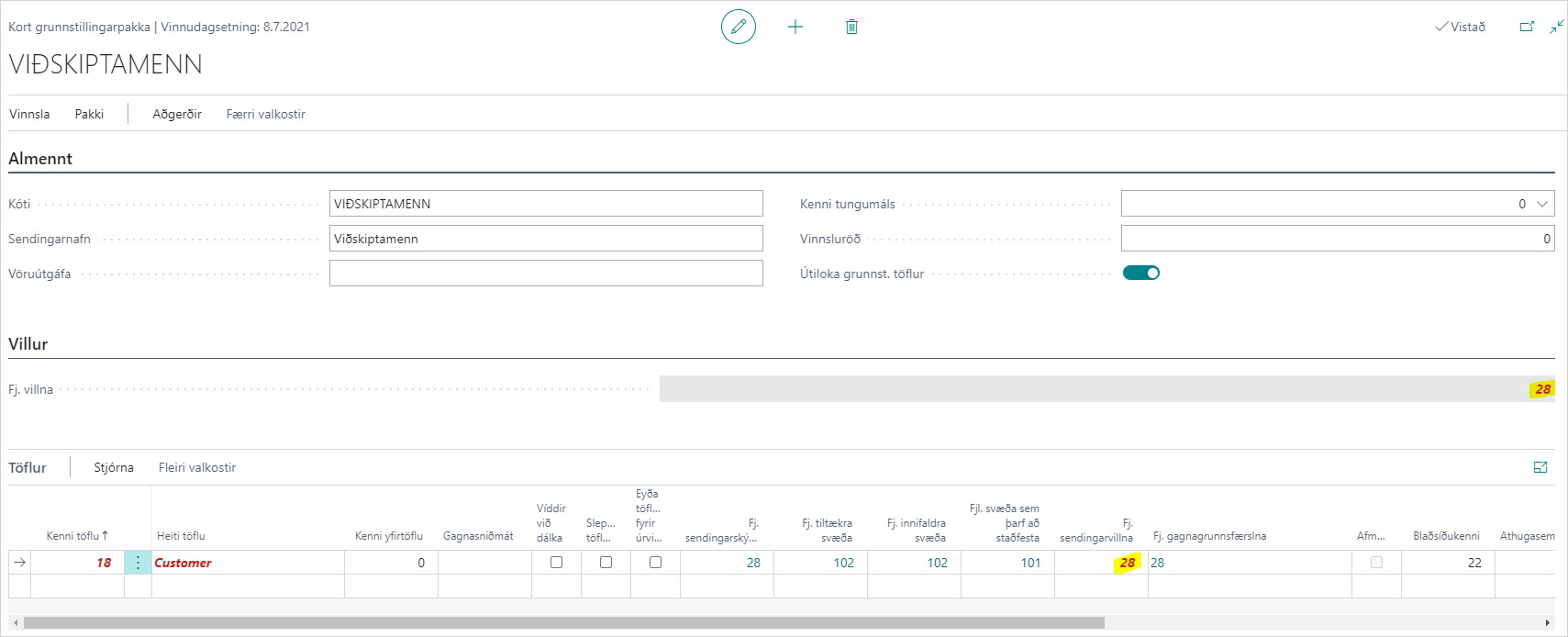Click the Customer table name link

[x=183, y=563]
